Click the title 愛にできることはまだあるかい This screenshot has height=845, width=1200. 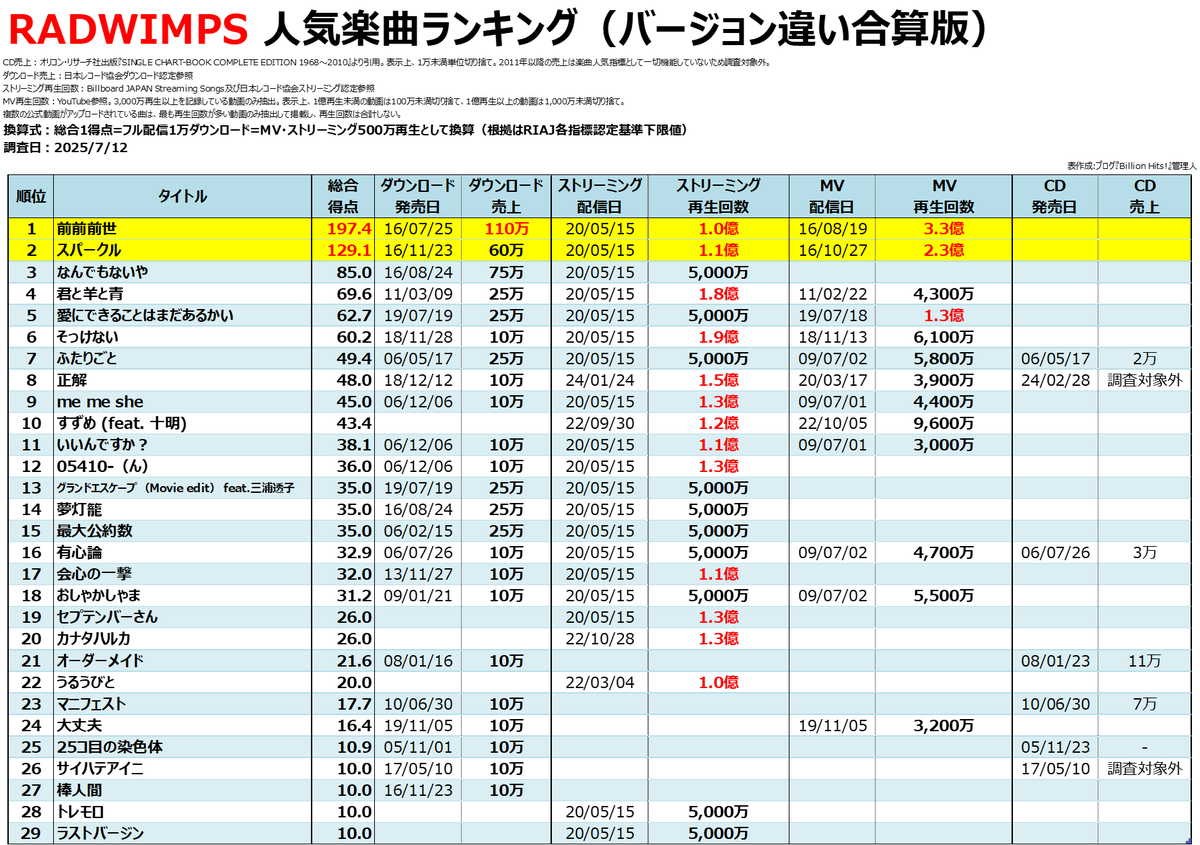point(145,315)
